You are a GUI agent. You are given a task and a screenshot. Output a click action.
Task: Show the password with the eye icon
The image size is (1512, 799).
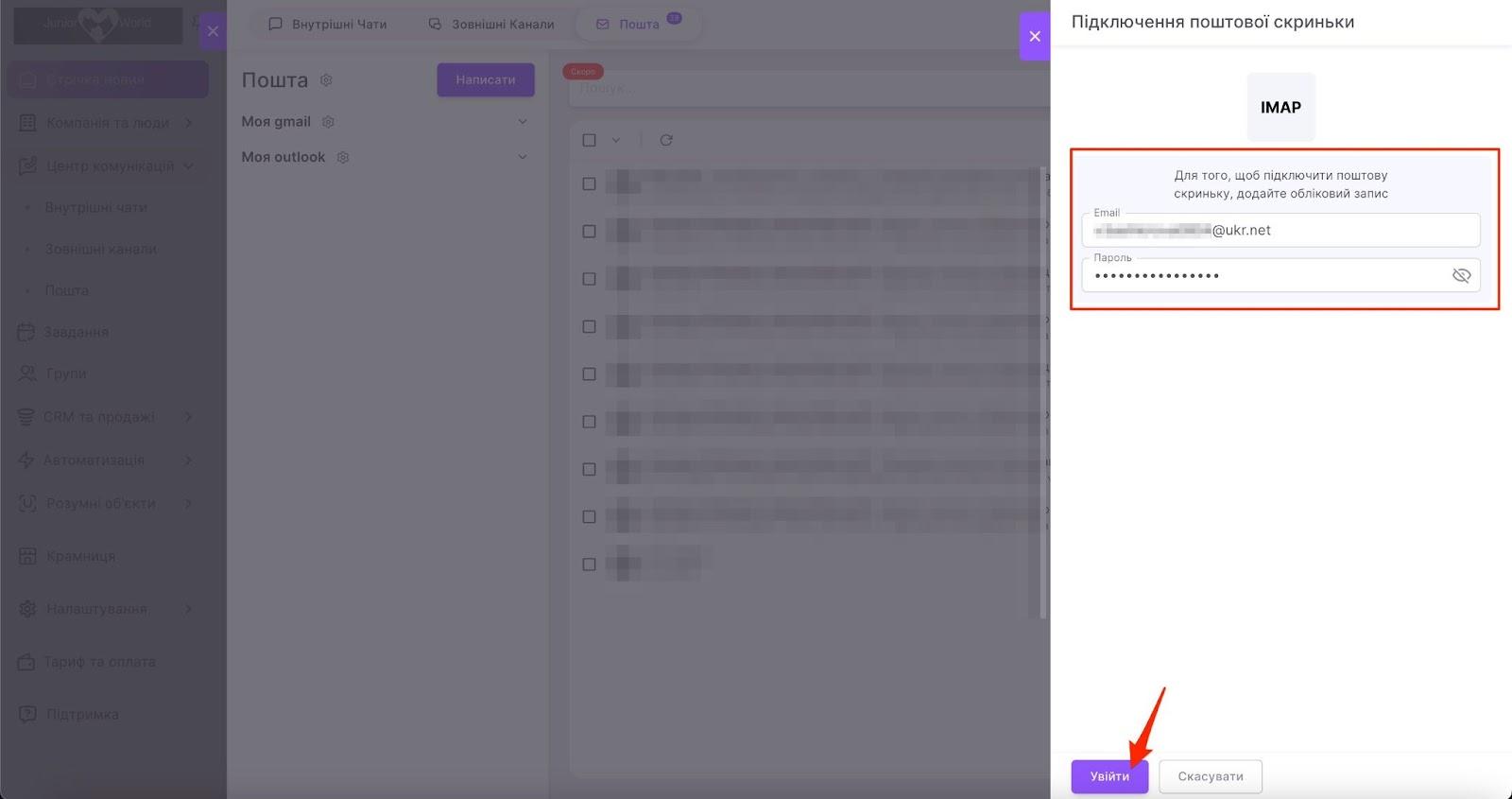pyautogui.click(x=1461, y=275)
